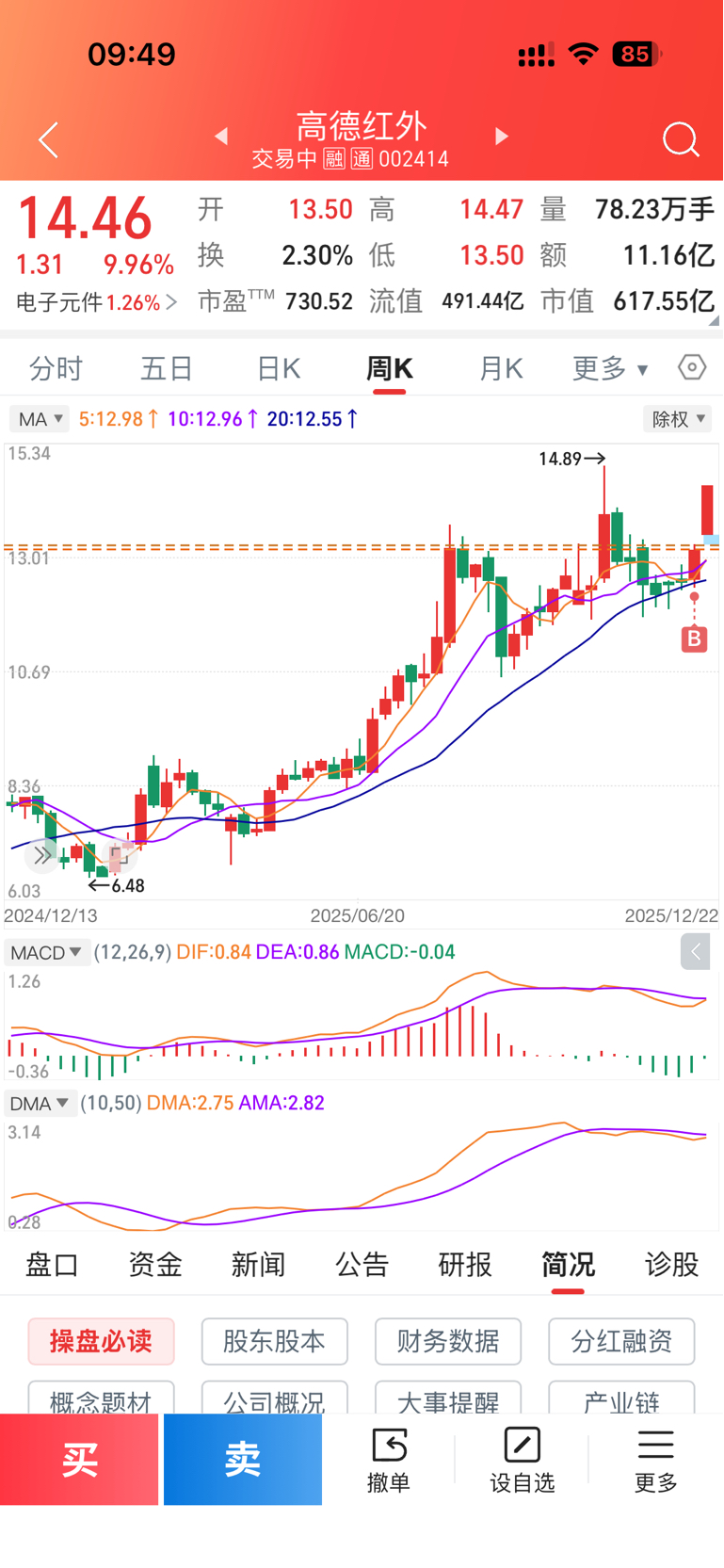Tap the MA 5:12.98 value
This screenshot has height=1568, width=724.
click(119, 419)
